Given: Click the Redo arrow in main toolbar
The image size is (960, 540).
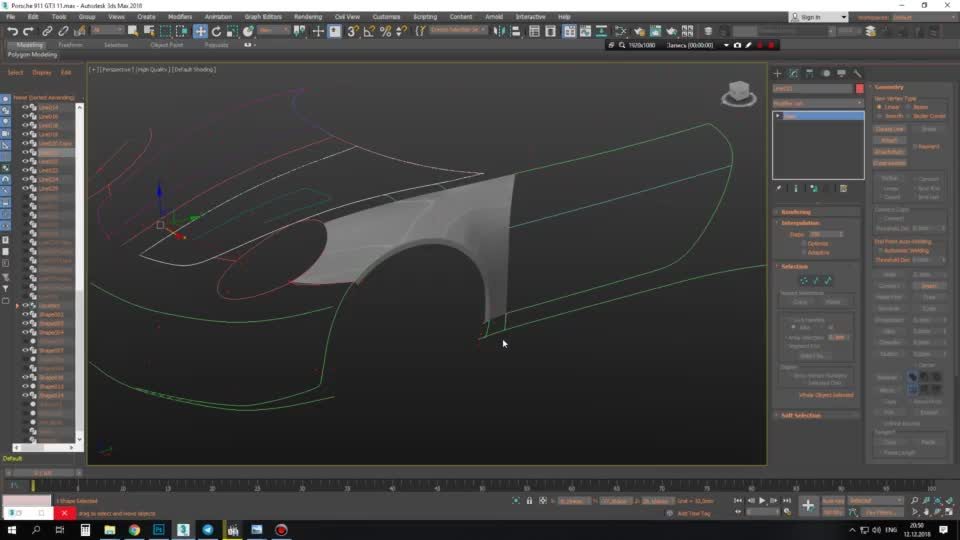Looking at the screenshot, I should tap(28, 31).
